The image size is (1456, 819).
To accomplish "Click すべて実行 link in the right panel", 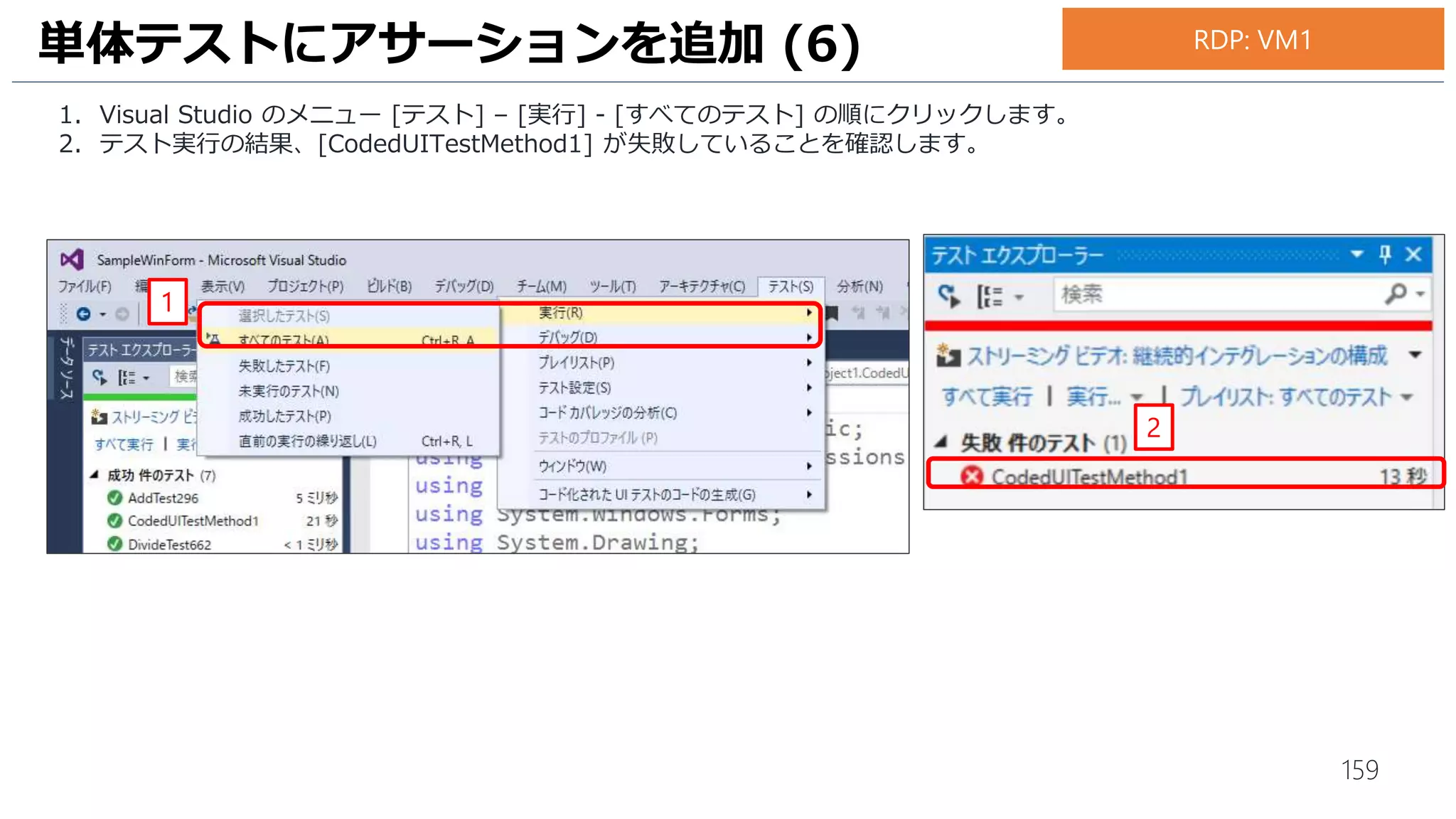I will [x=987, y=397].
